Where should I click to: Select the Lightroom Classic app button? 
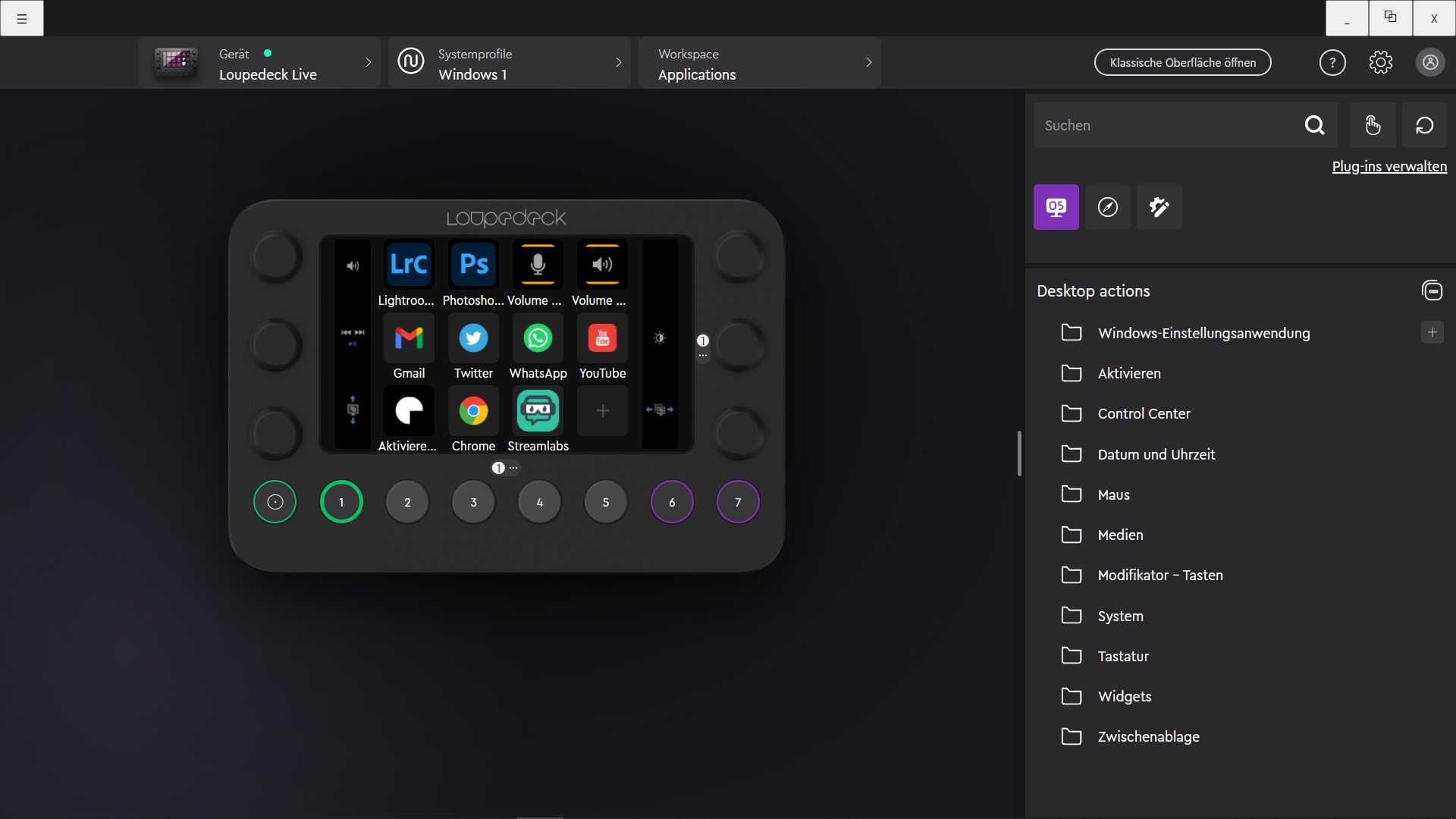pyautogui.click(x=409, y=265)
